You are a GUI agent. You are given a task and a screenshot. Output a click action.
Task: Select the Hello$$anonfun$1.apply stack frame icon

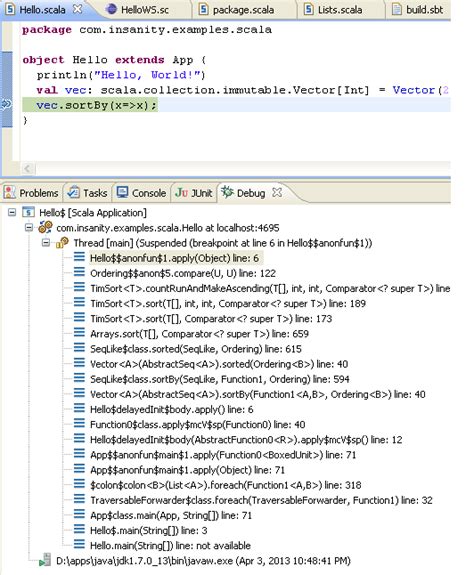79,257
